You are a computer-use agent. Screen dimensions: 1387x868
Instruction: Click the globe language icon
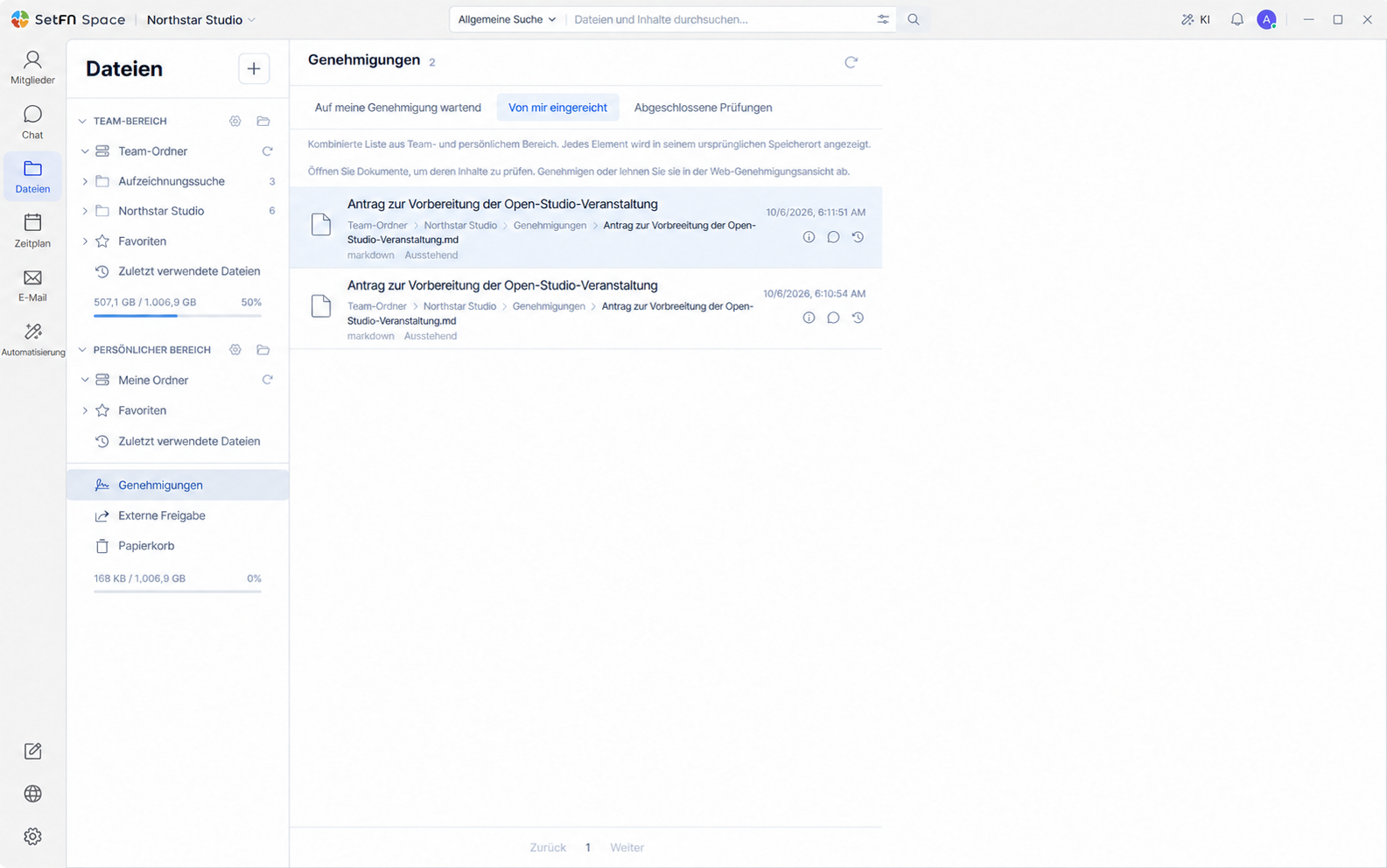click(32, 794)
